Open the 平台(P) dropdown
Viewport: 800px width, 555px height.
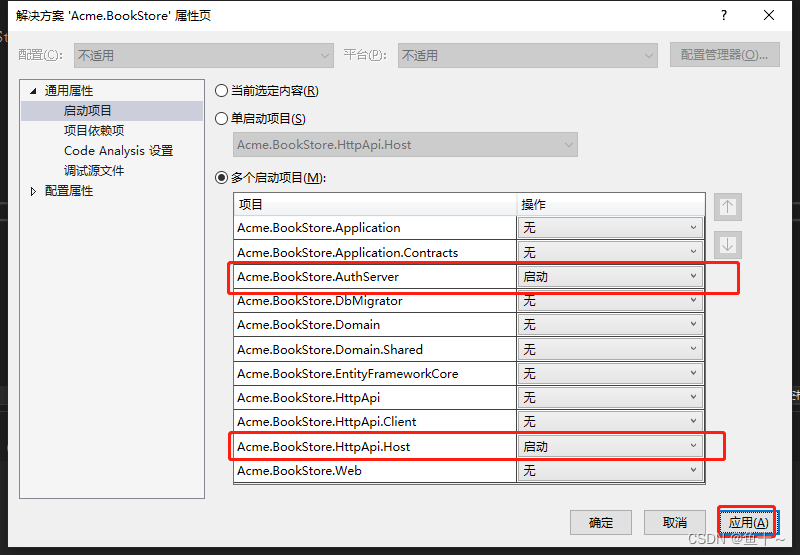528,55
